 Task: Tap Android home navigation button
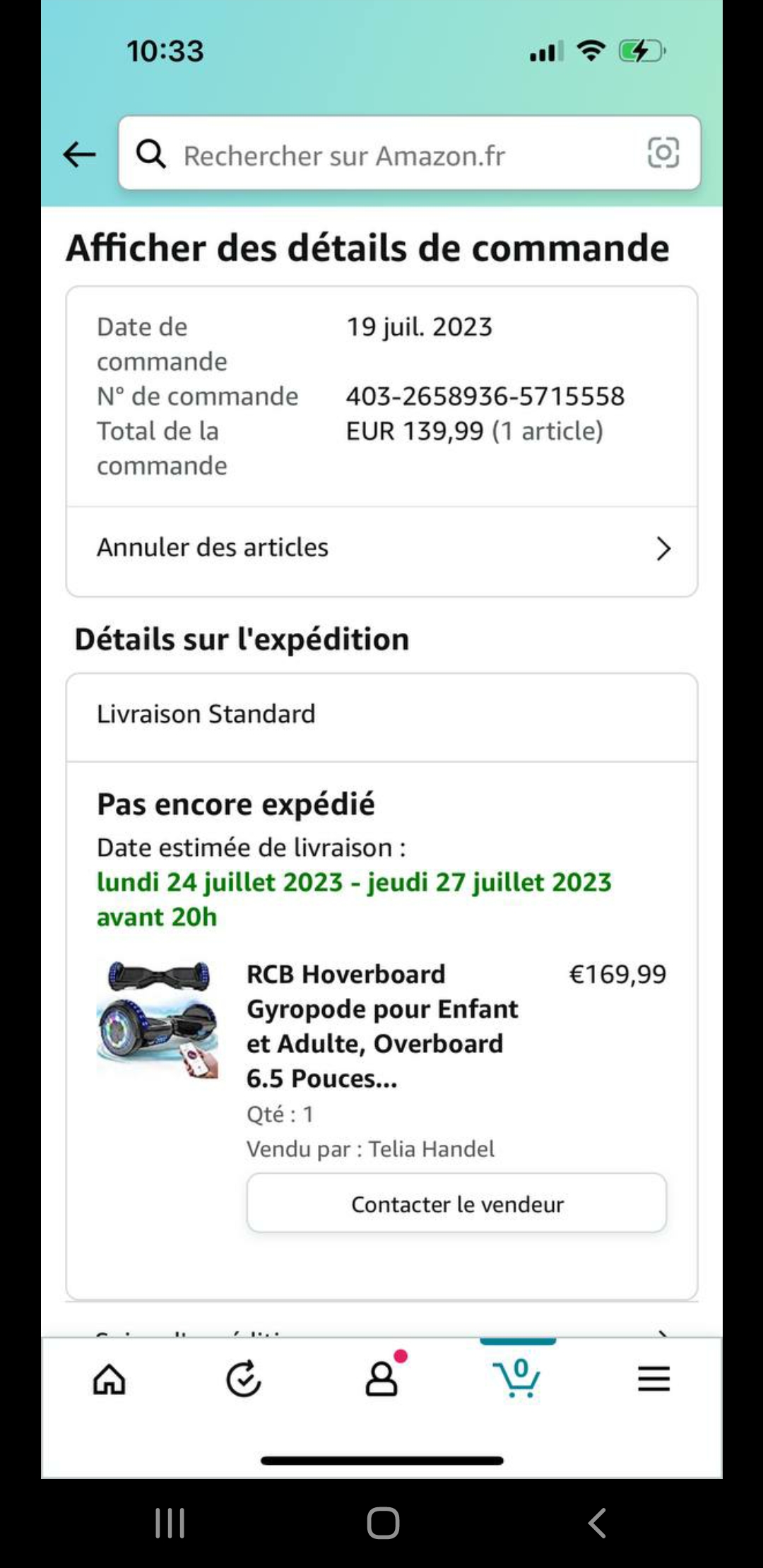pyautogui.click(x=383, y=1523)
